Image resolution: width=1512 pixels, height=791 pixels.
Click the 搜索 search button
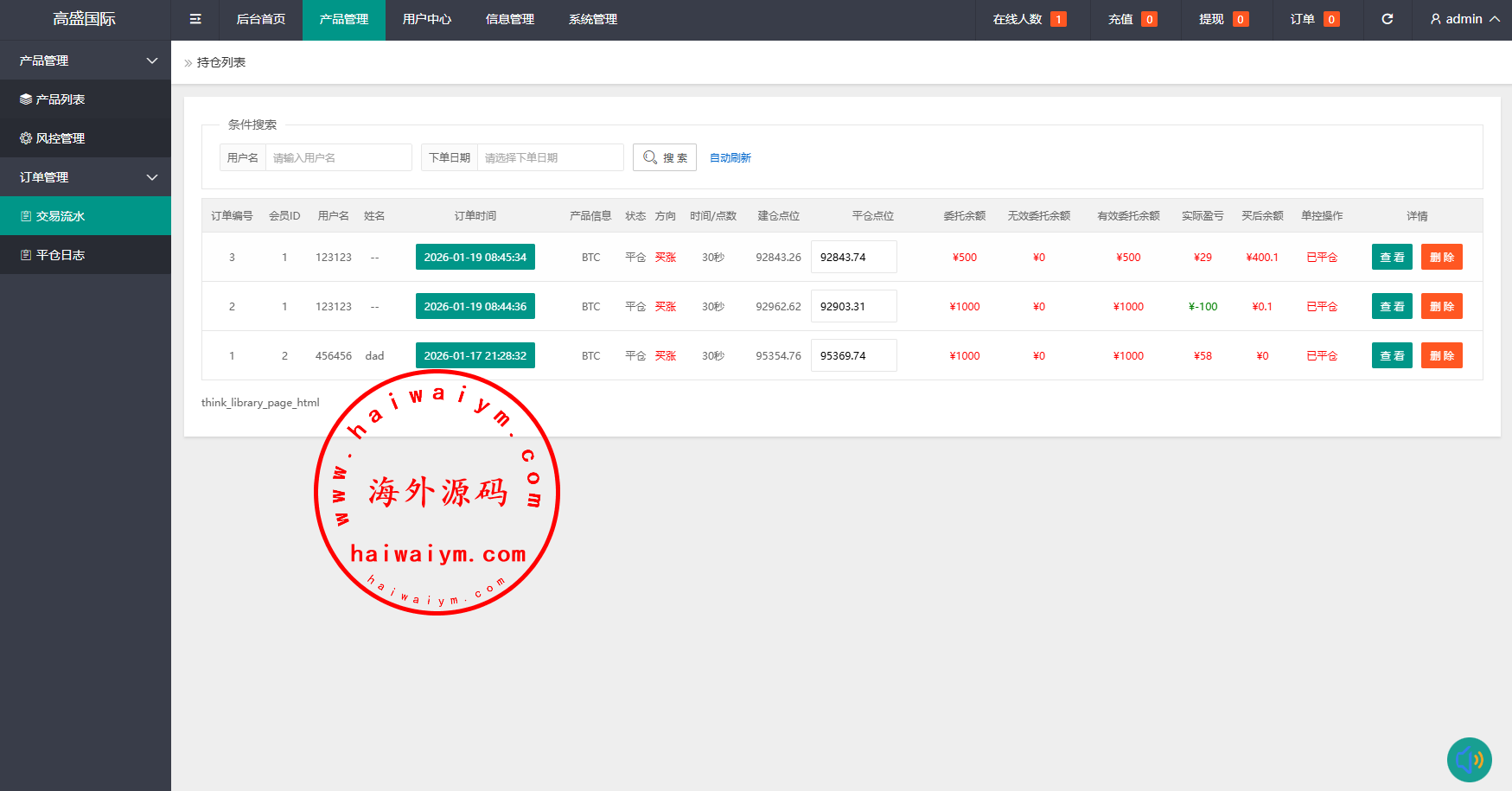665,157
